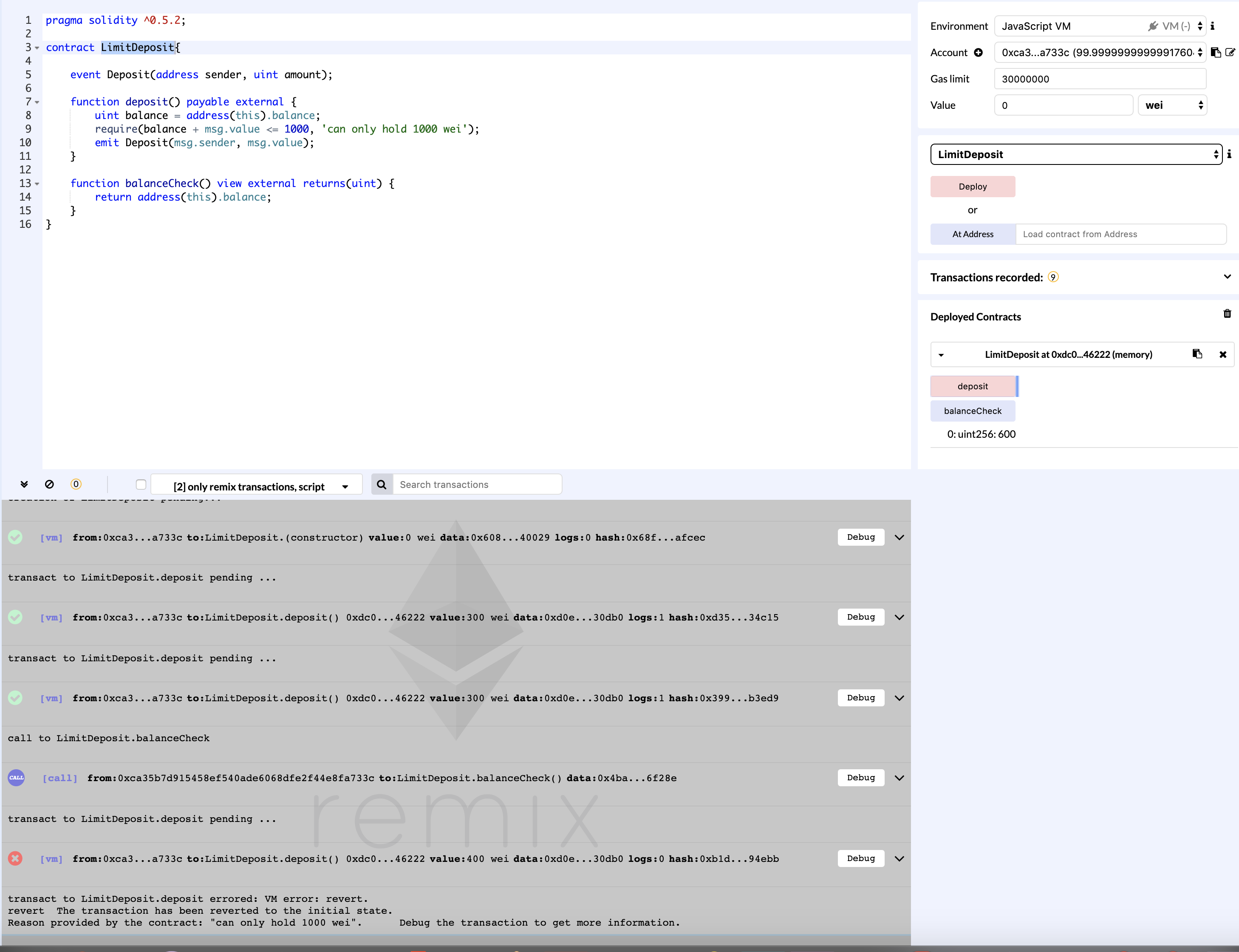Screen dimensions: 1239x952
Task: Copy the current account address
Action: tap(1216, 52)
